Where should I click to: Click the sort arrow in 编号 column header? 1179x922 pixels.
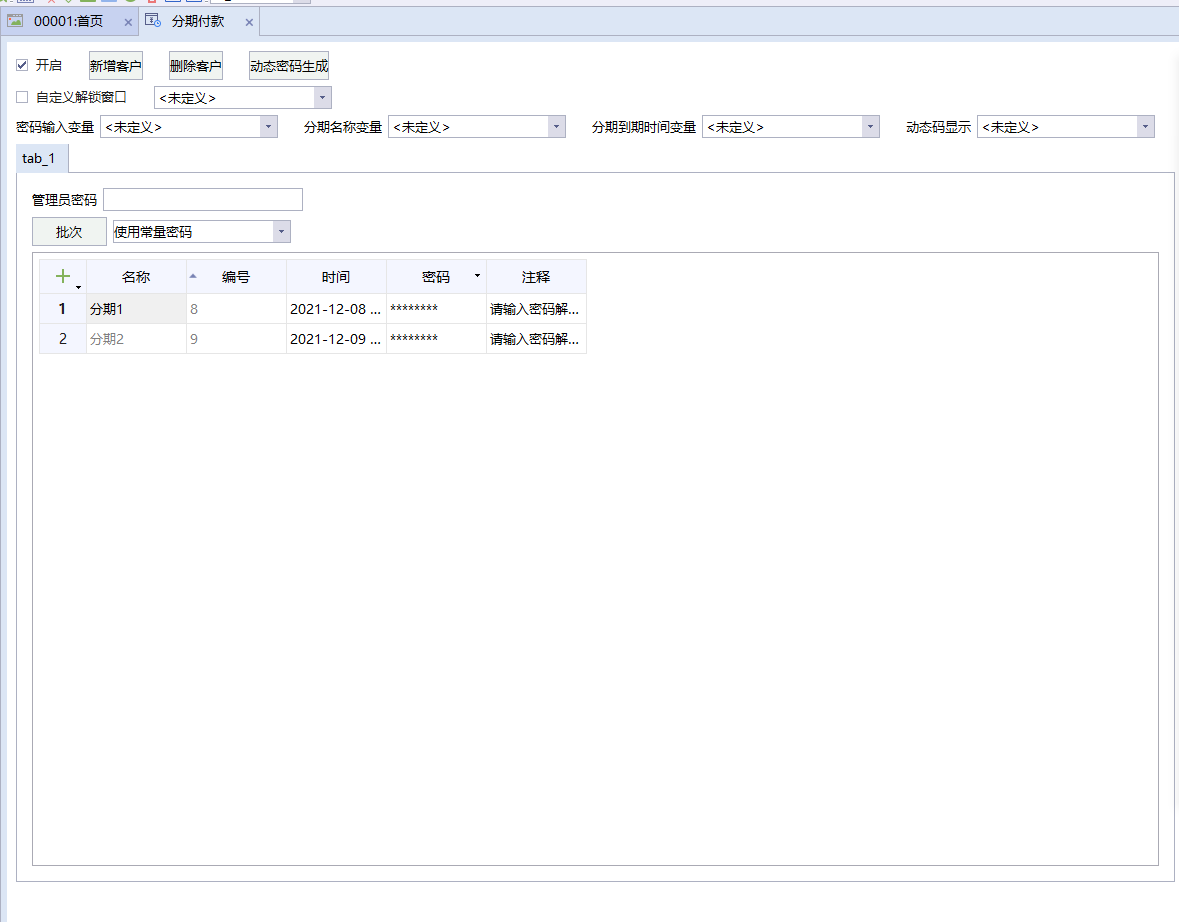click(x=193, y=277)
